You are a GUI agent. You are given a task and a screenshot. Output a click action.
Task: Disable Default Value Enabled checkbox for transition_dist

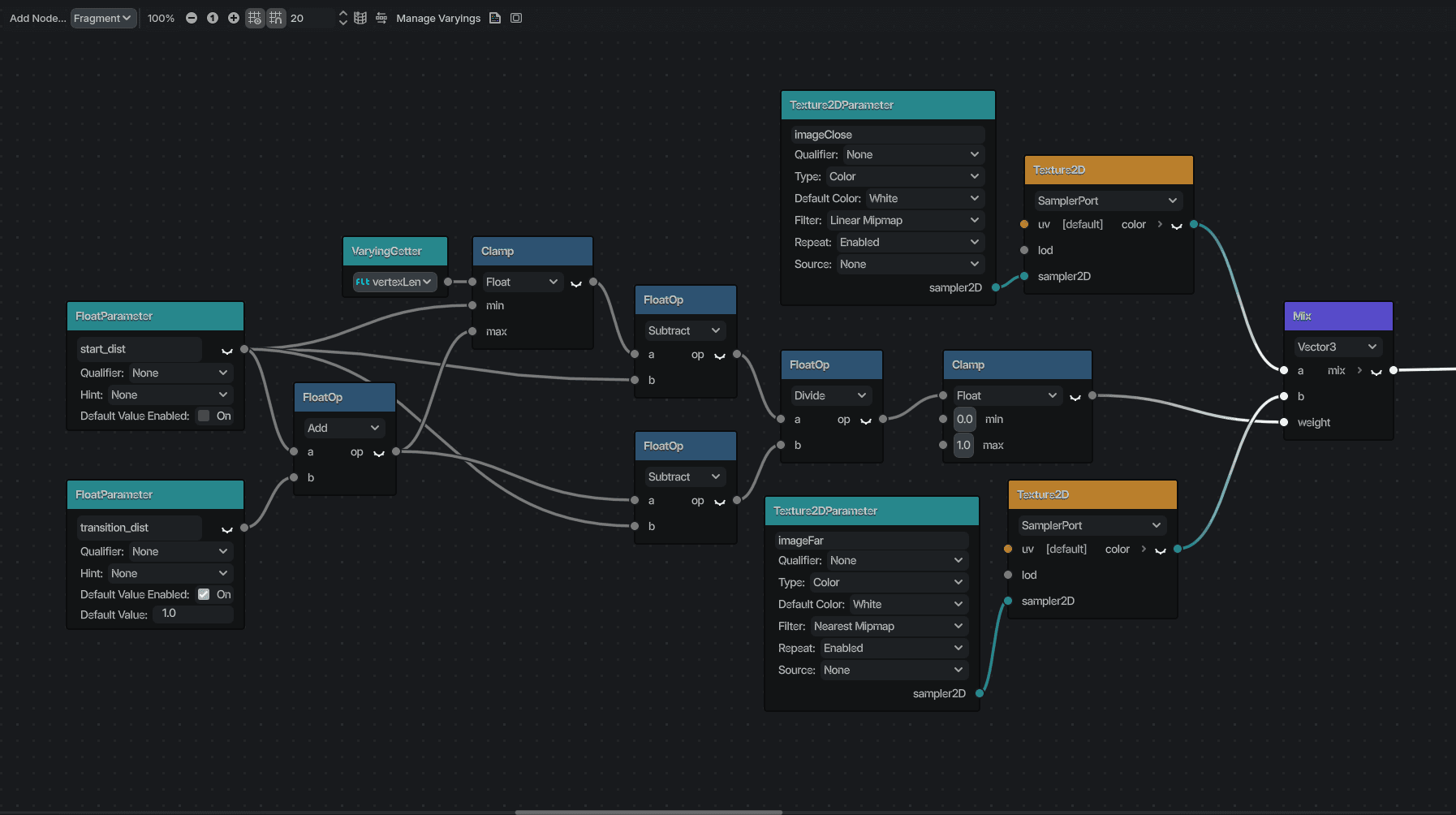coord(204,594)
